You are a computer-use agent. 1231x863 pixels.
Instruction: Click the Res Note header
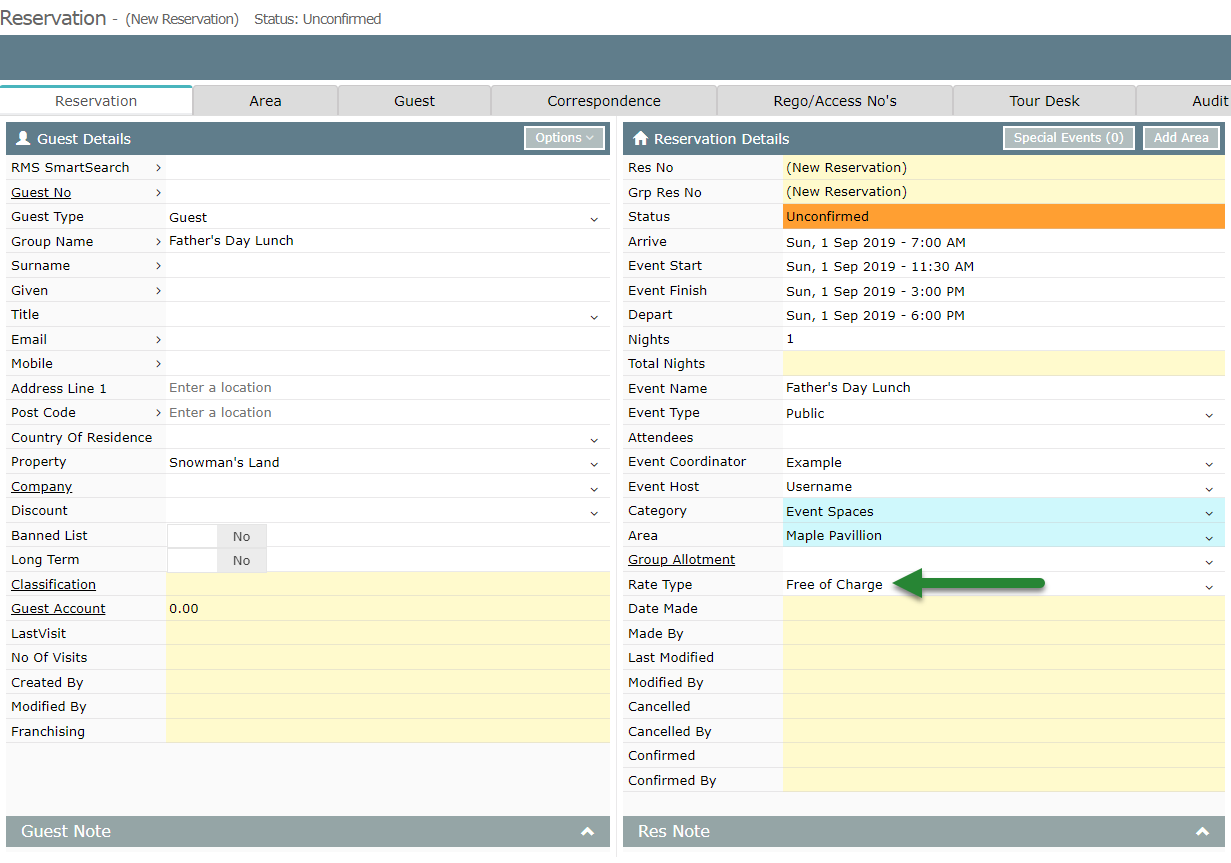[x=924, y=832]
